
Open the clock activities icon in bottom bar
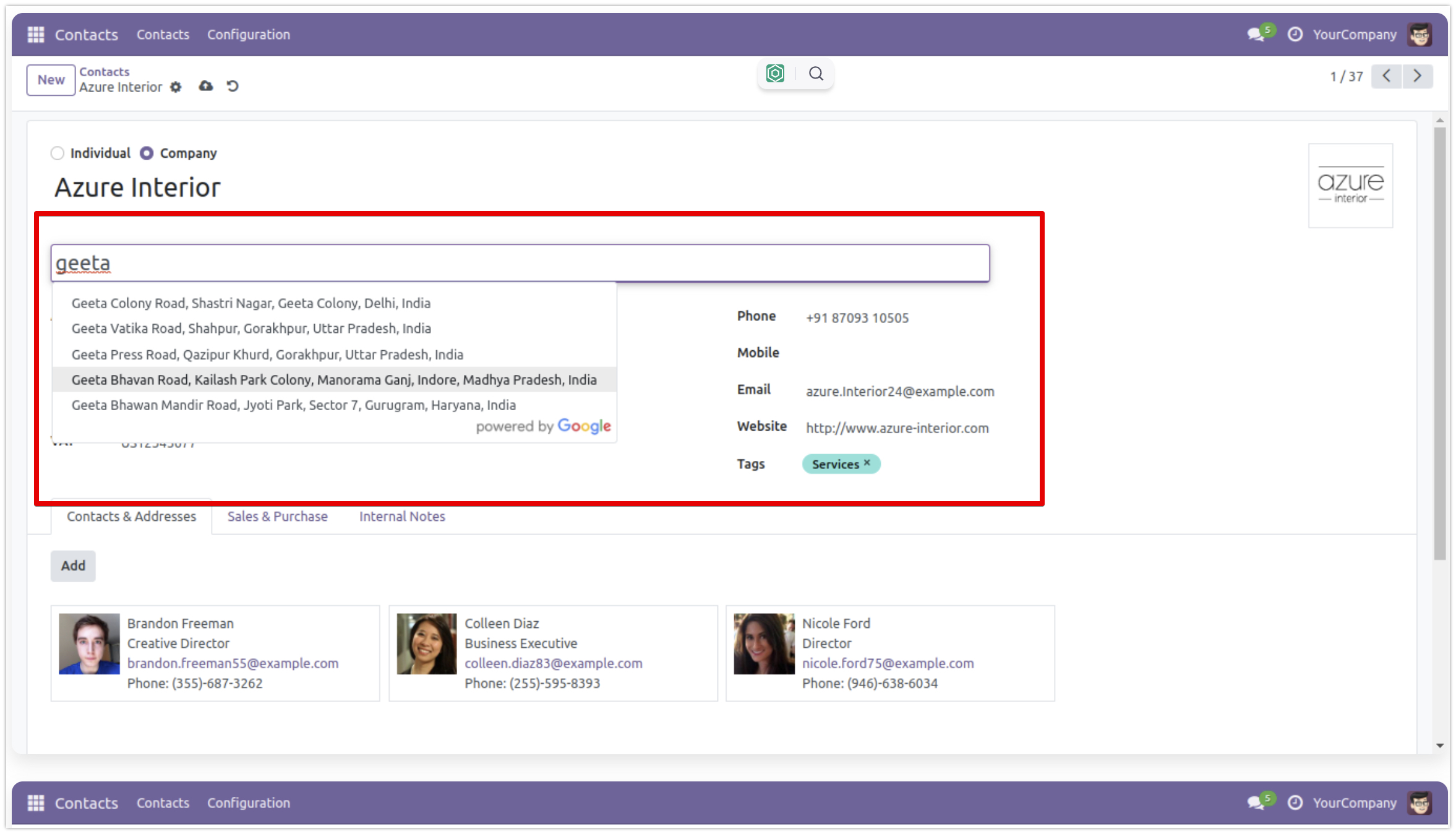1295,802
